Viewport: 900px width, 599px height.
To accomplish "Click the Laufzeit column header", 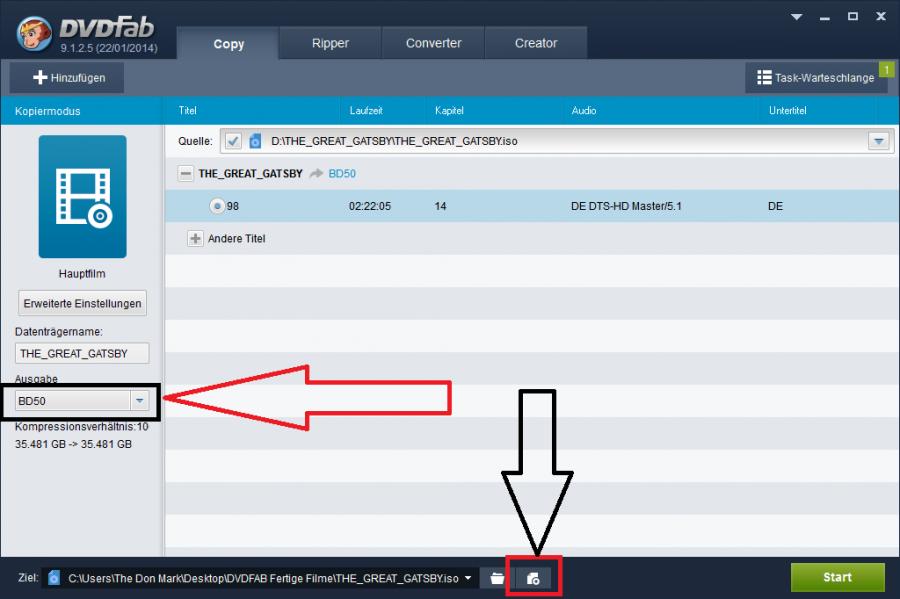I will coord(366,110).
